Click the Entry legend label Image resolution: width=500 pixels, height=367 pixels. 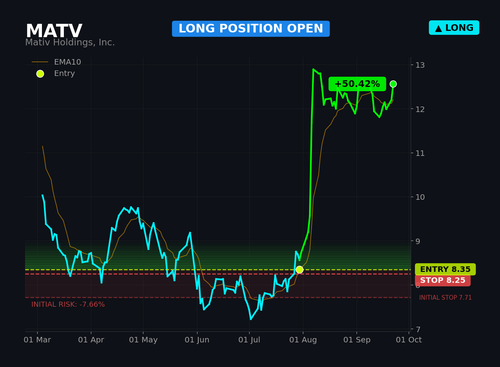tap(64, 73)
